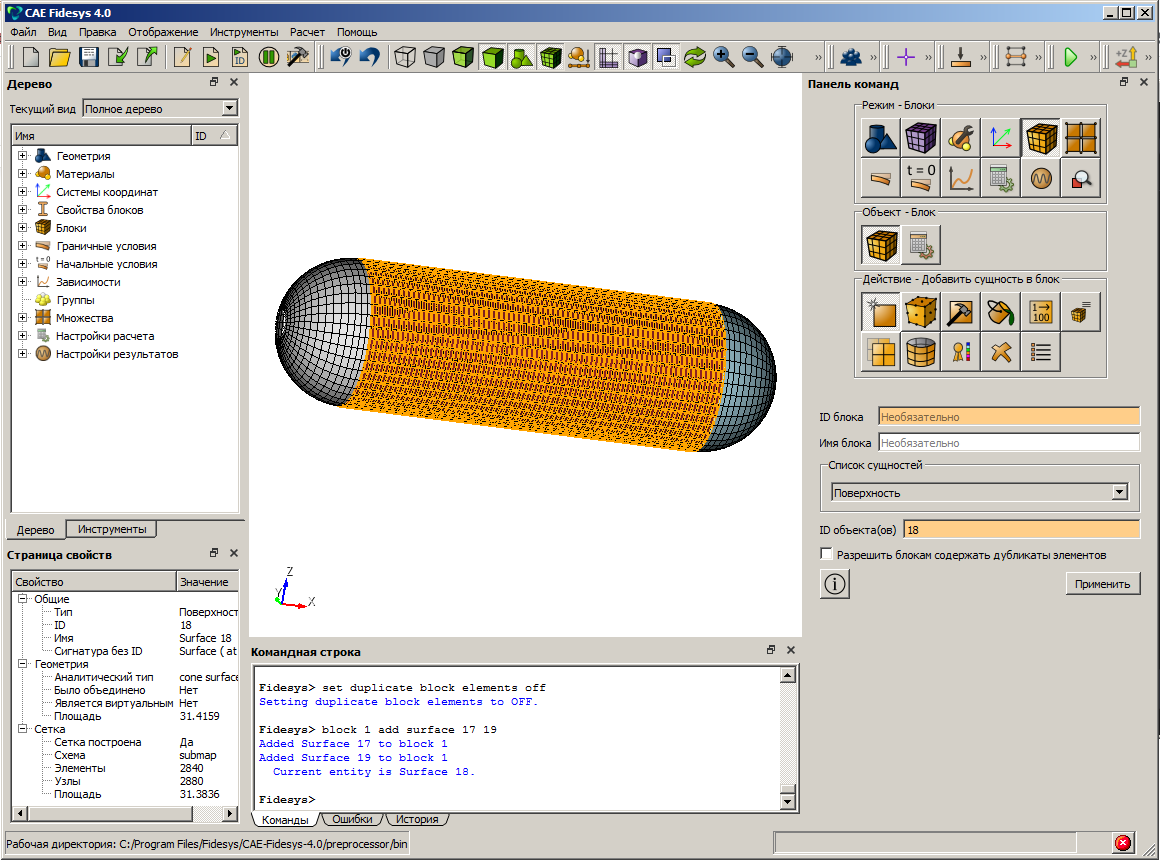Viewport: 1160px width, 860px height.
Task: Click the ID блока input field
Action: pos(1009,417)
